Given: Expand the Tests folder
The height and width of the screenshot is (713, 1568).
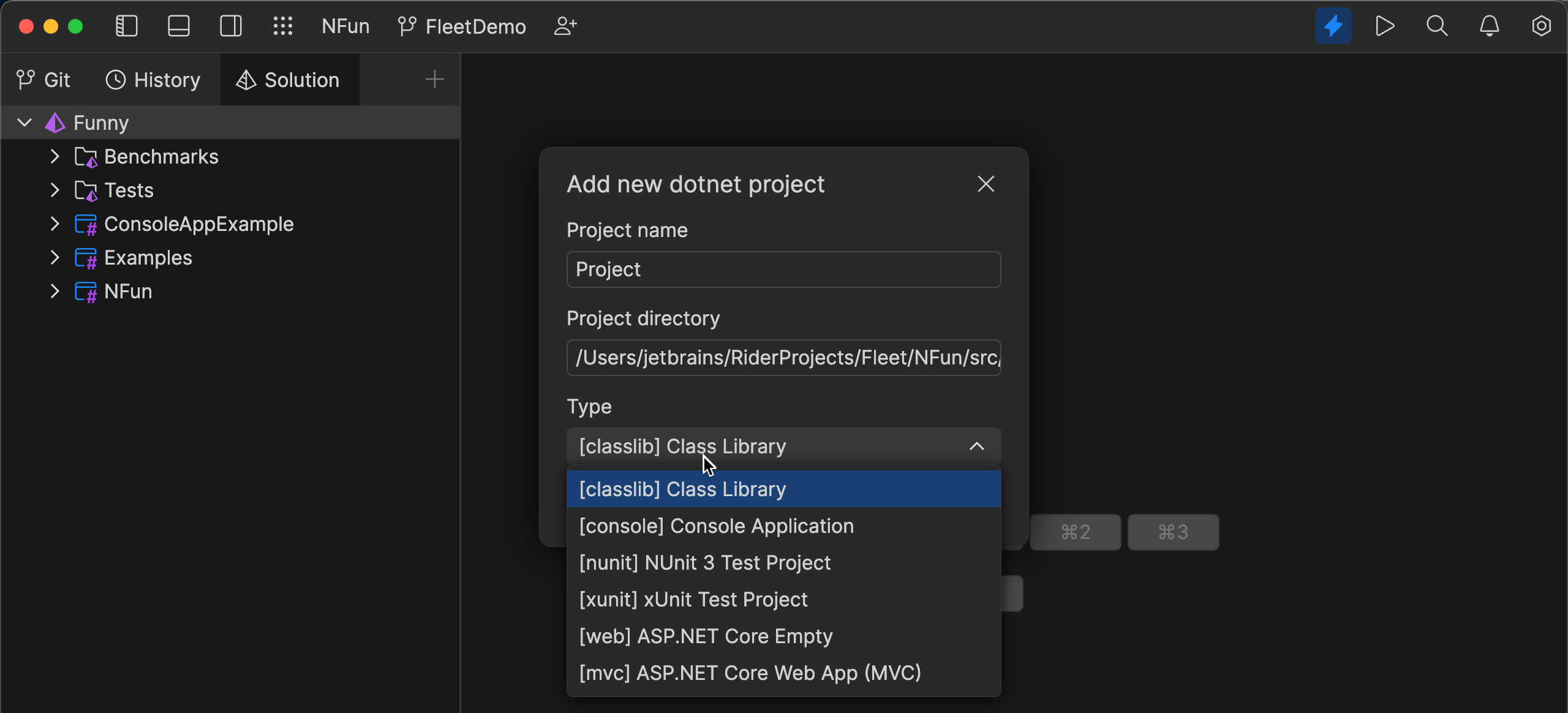Looking at the screenshot, I should click(55, 190).
